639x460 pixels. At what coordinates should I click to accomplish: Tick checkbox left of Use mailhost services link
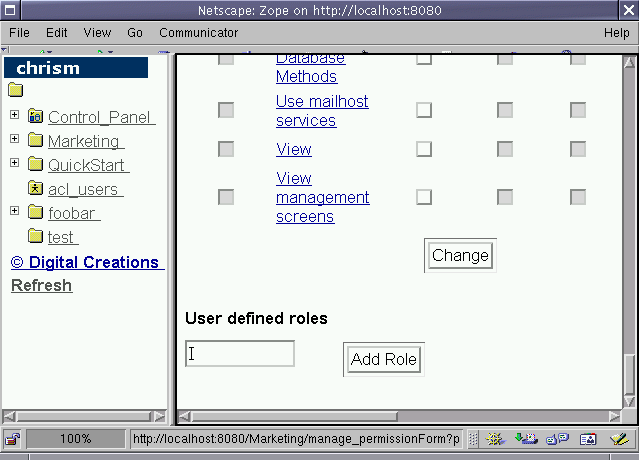click(x=226, y=110)
